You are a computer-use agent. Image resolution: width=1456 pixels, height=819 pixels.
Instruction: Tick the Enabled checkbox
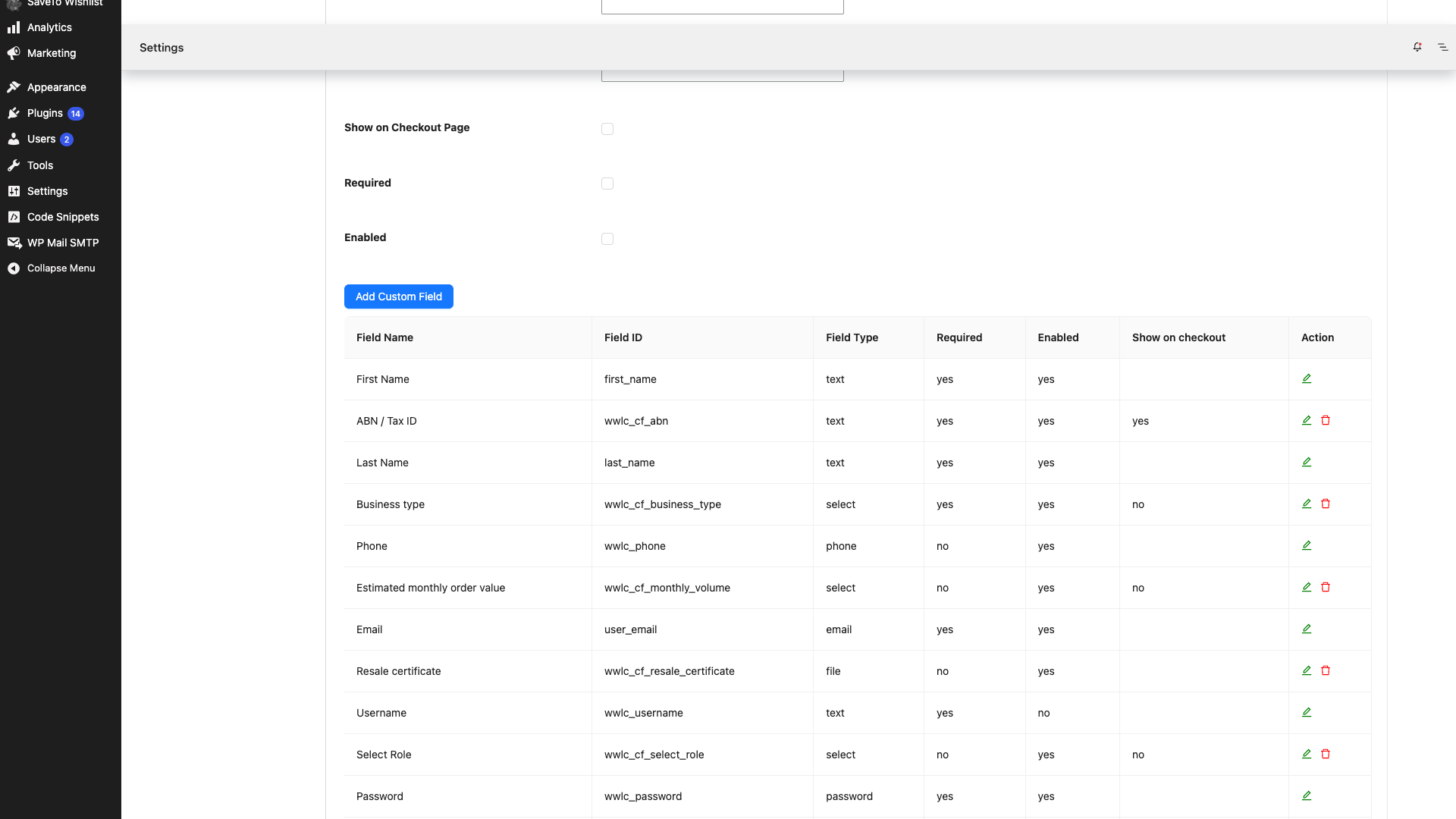607,239
